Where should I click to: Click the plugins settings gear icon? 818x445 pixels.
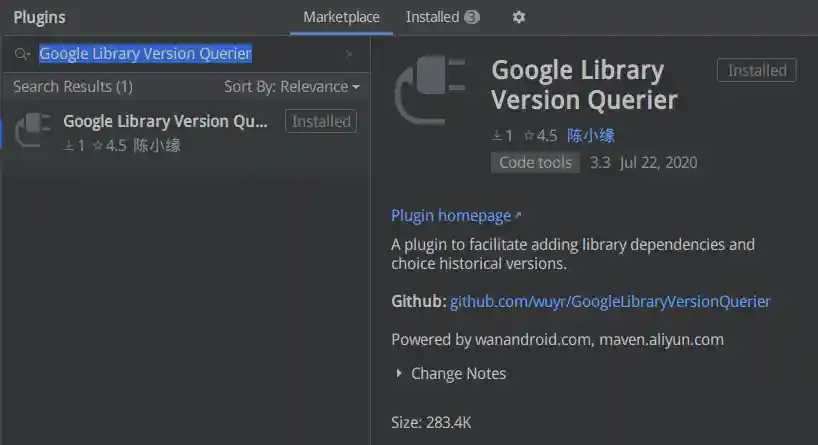pyautogui.click(x=518, y=17)
